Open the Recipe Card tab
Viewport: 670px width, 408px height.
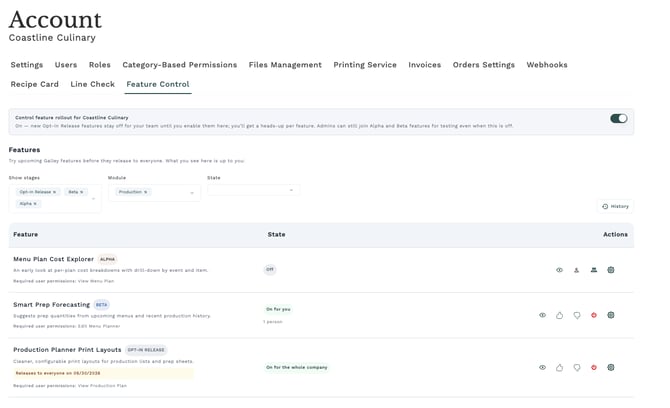pyautogui.click(x=35, y=84)
